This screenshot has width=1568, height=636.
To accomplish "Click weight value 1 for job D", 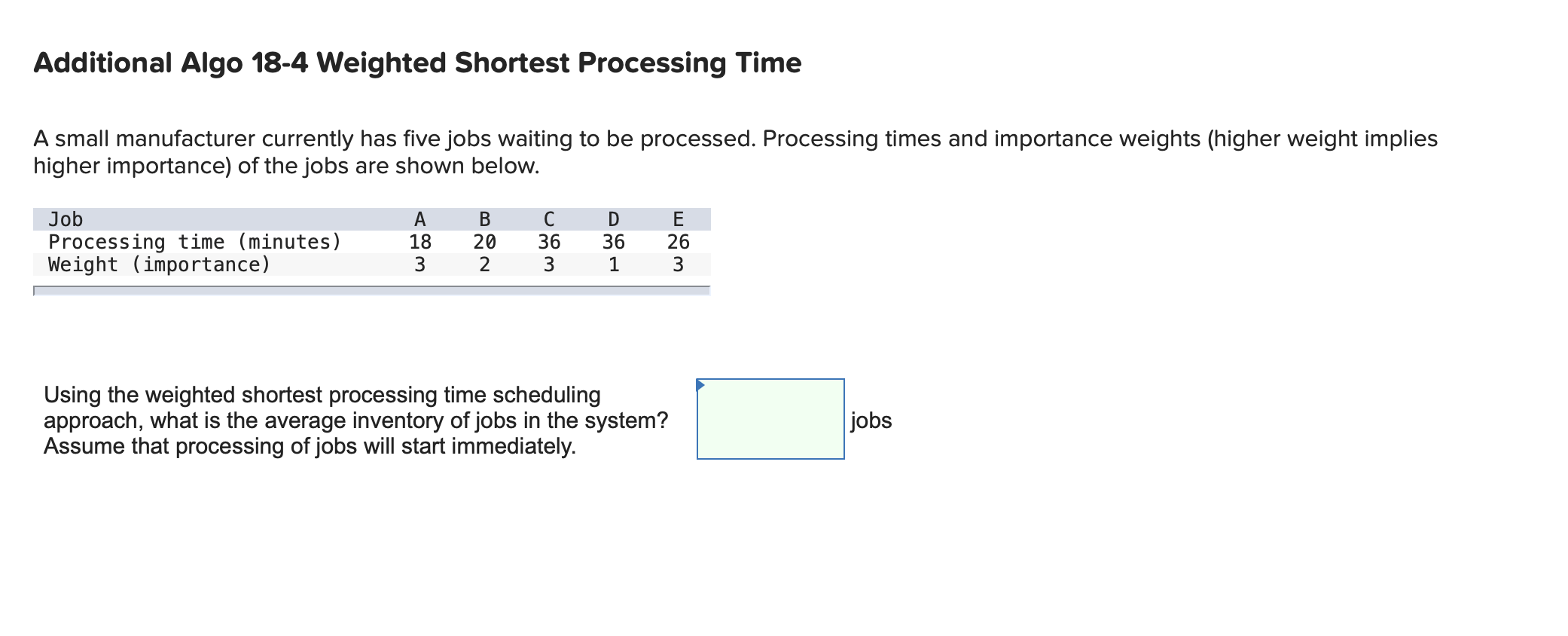I will click(614, 264).
